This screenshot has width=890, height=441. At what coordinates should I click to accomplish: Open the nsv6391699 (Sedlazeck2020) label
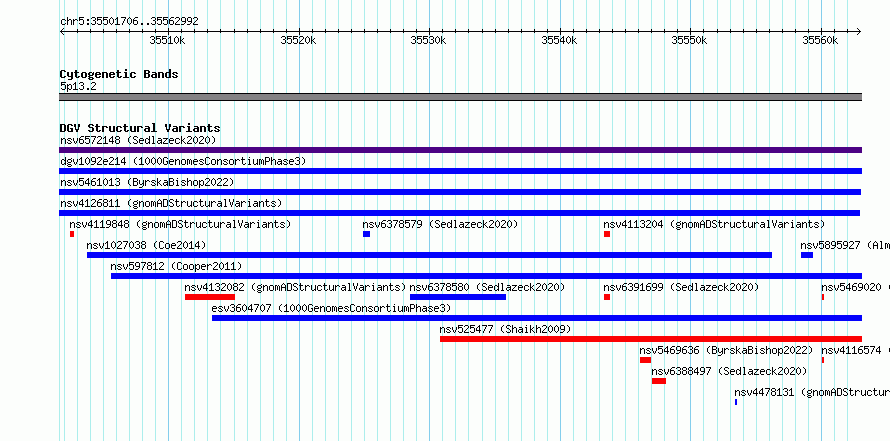[x=681, y=287]
